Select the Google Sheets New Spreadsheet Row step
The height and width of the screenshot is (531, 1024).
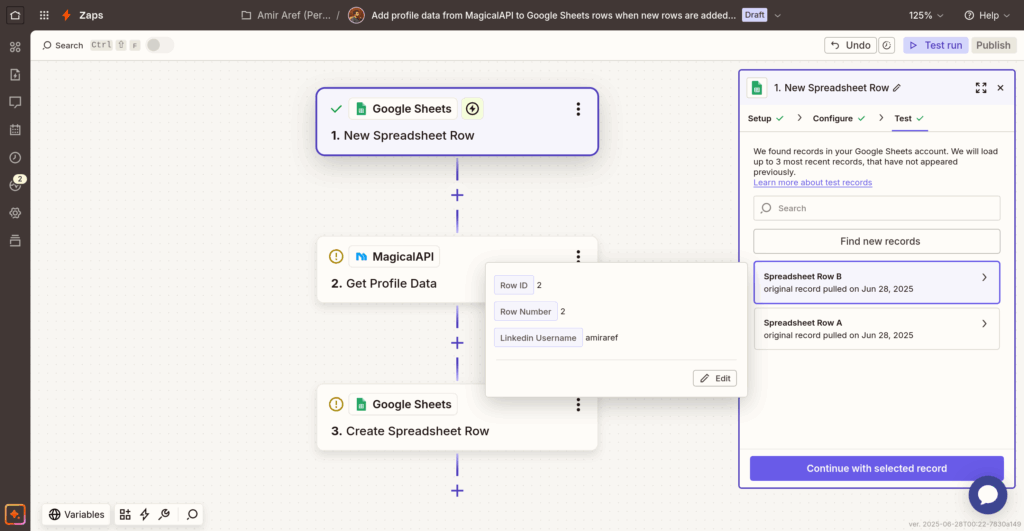coord(457,121)
